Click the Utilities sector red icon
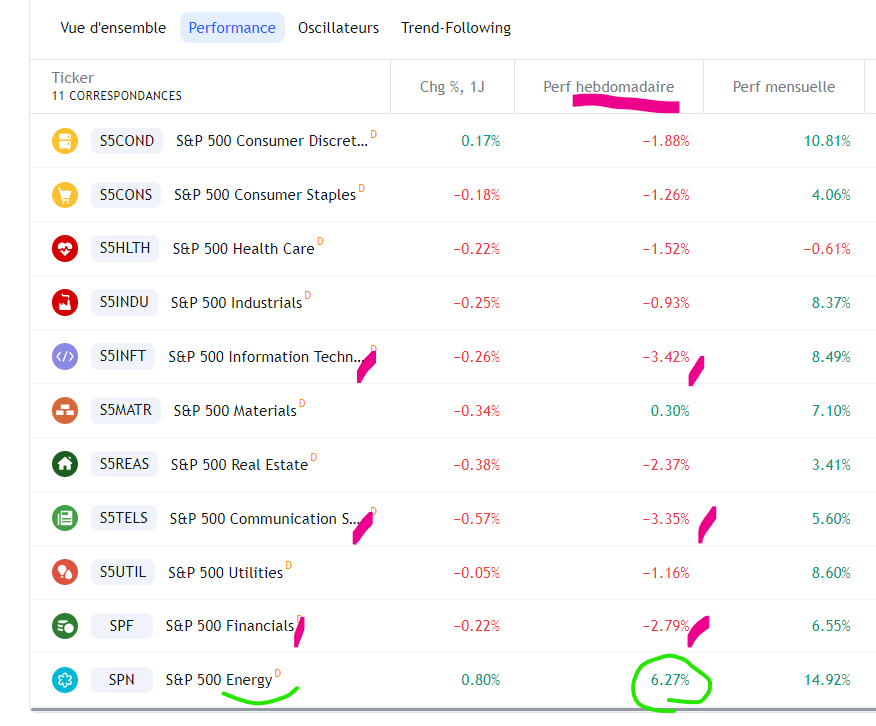 (x=65, y=572)
